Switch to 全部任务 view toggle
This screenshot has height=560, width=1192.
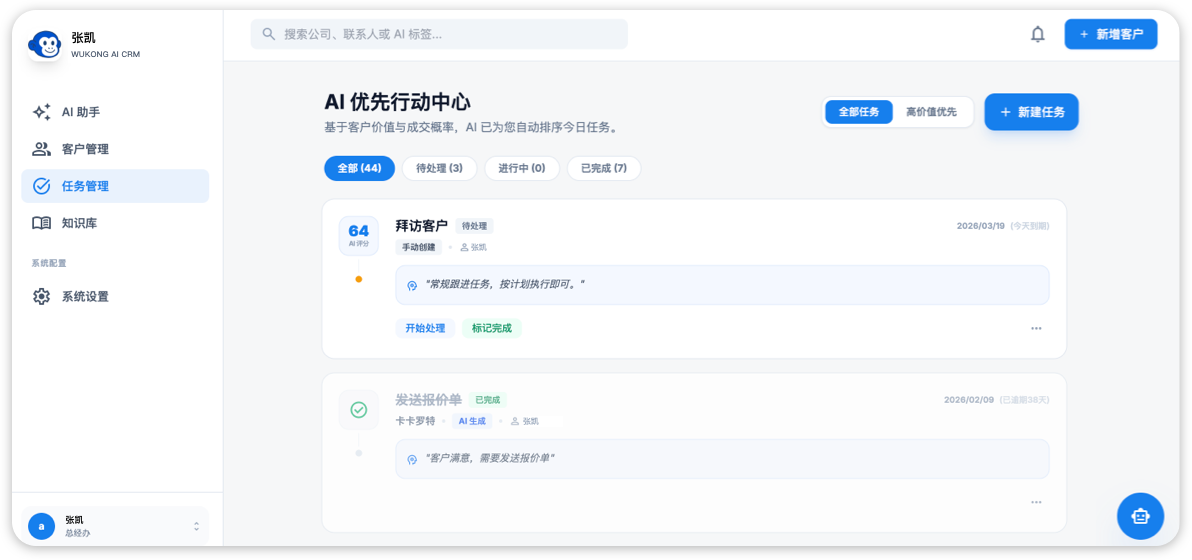click(858, 112)
